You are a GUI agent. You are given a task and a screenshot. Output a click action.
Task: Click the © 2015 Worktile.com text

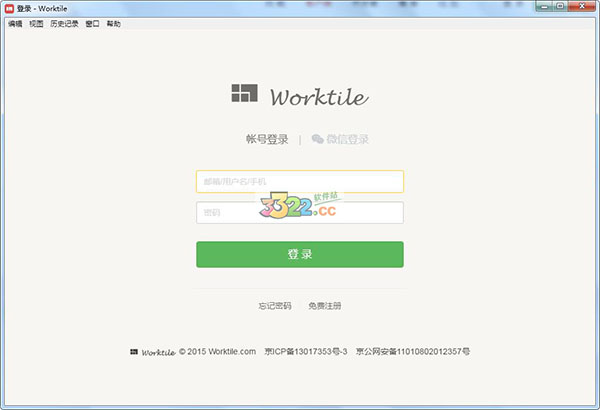click(x=217, y=351)
